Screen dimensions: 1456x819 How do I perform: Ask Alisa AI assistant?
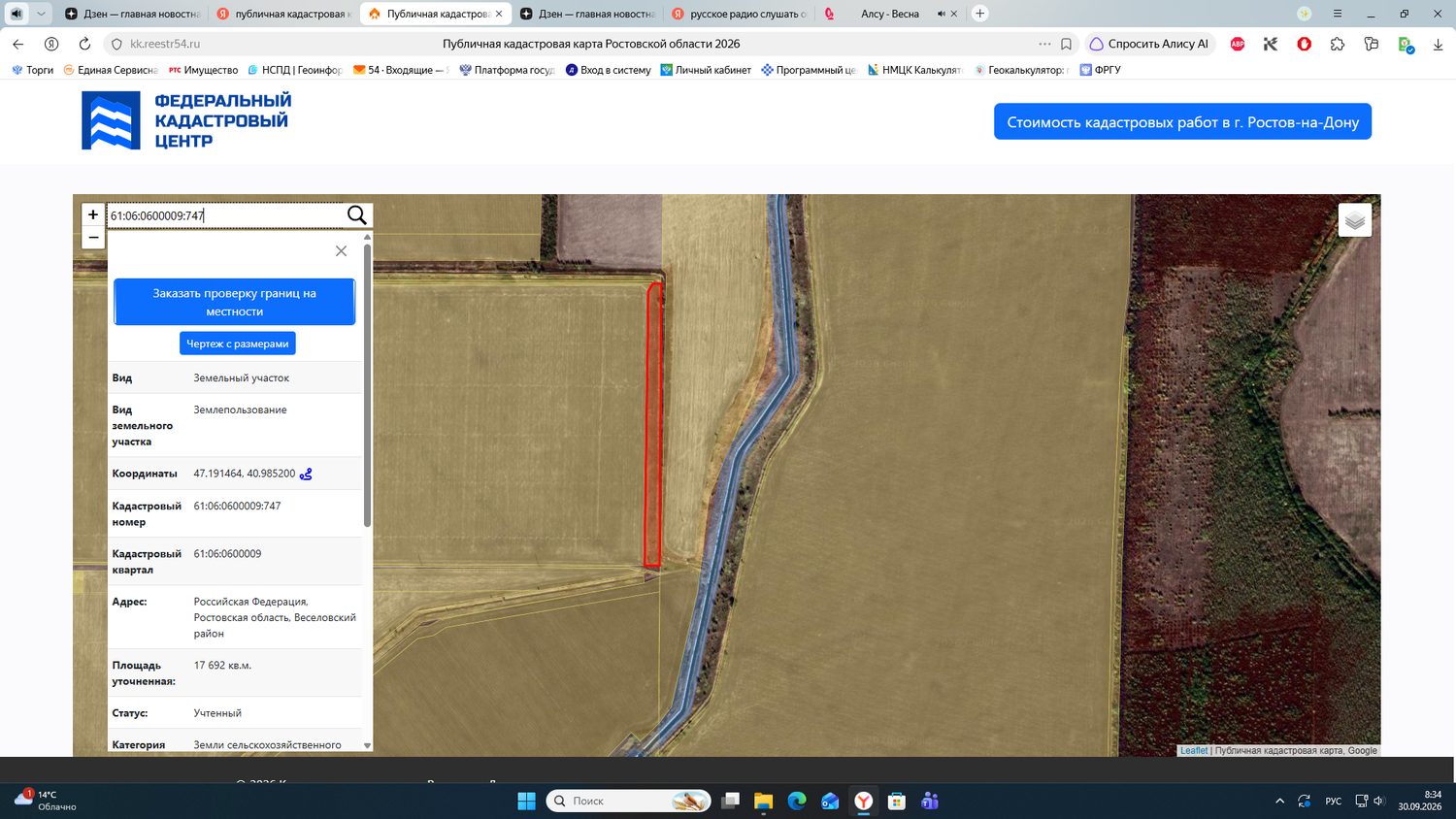(x=1150, y=44)
